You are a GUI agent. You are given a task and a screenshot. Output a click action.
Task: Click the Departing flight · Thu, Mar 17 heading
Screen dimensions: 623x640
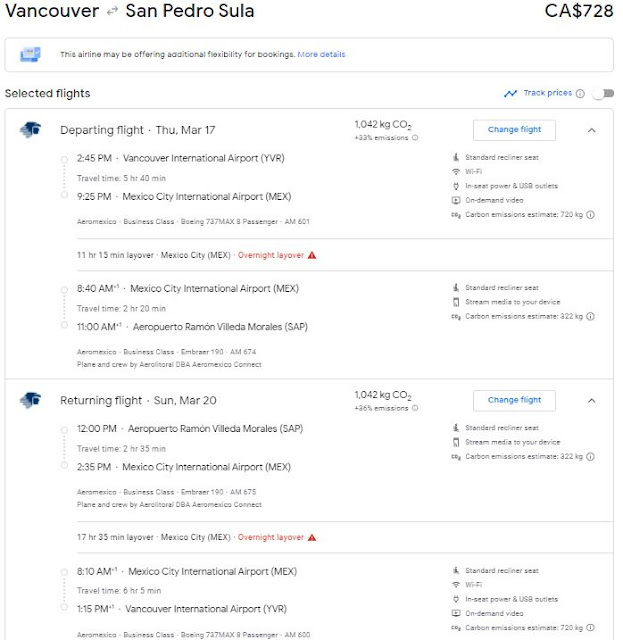point(138,130)
